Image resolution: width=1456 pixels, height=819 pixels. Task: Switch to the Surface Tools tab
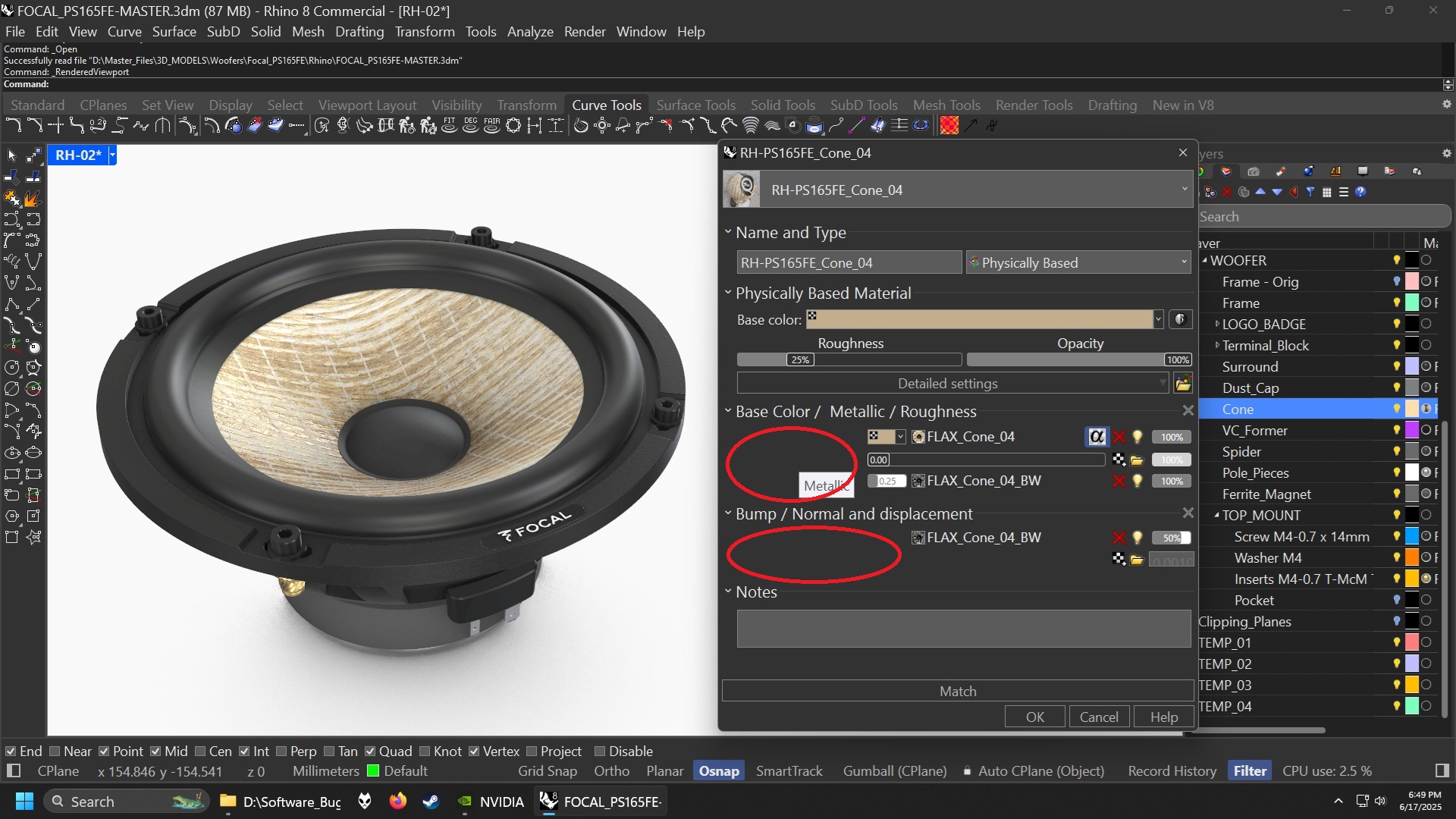[695, 105]
